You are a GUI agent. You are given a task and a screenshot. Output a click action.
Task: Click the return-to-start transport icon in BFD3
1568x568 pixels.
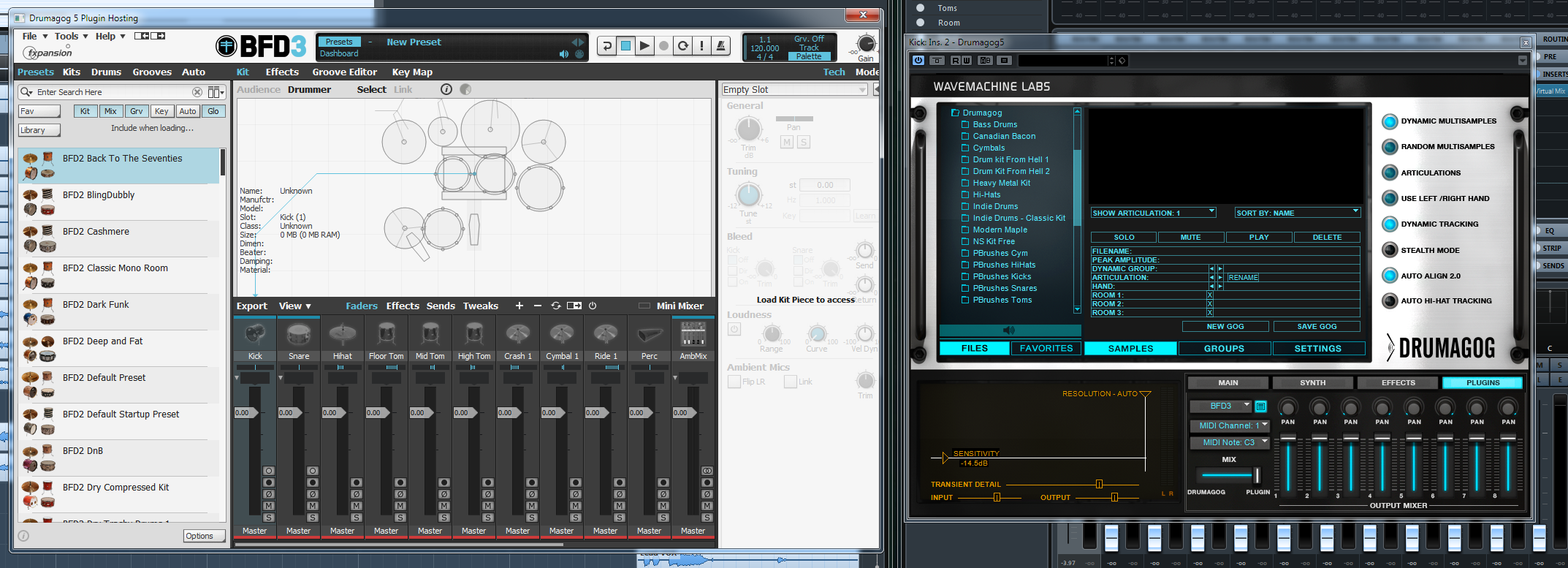pos(606,46)
